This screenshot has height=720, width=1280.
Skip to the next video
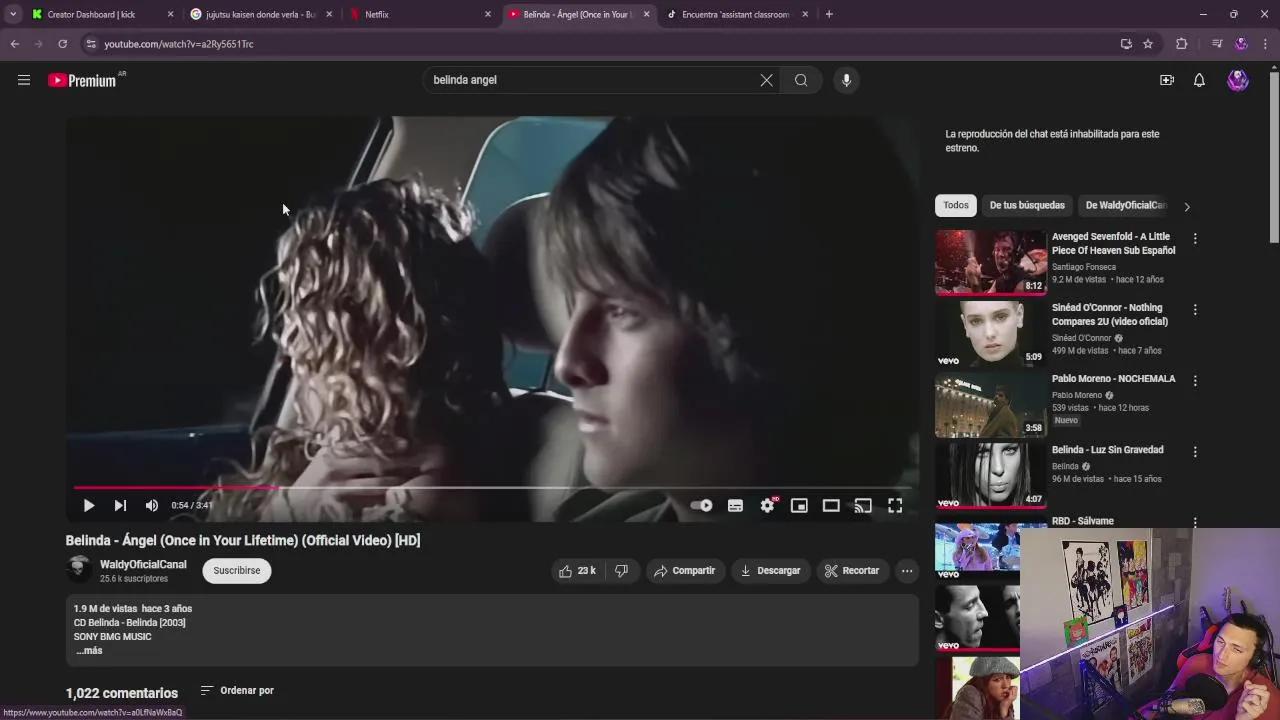click(x=120, y=506)
